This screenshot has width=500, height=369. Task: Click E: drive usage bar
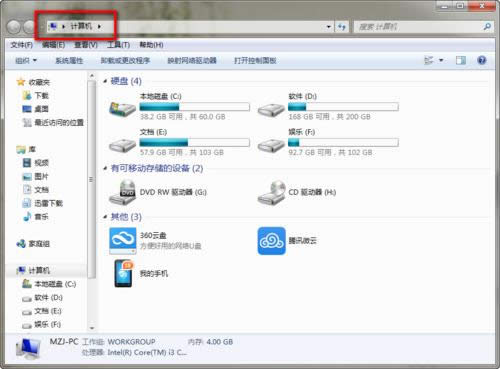pyautogui.click(x=194, y=142)
